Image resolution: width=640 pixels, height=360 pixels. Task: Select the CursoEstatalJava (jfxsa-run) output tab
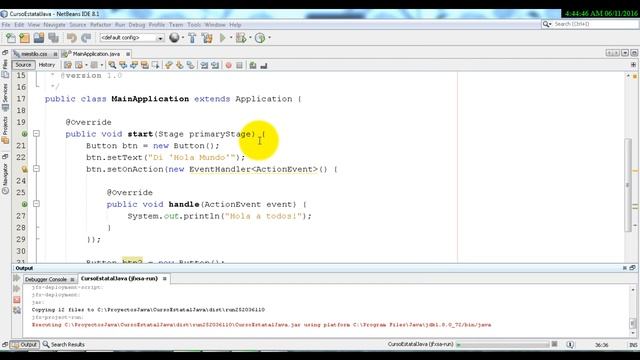(x=119, y=278)
